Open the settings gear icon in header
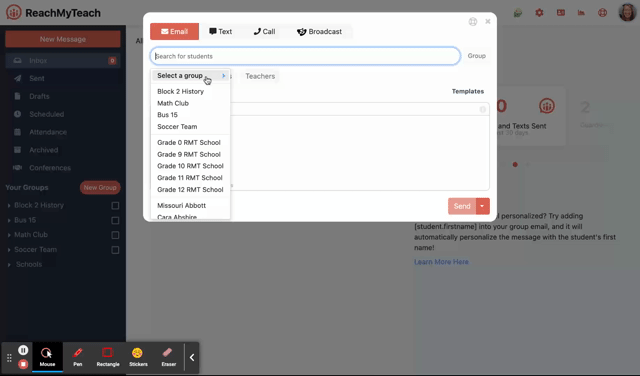The width and height of the screenshot is (640, 376). click(x=539, y=13)
